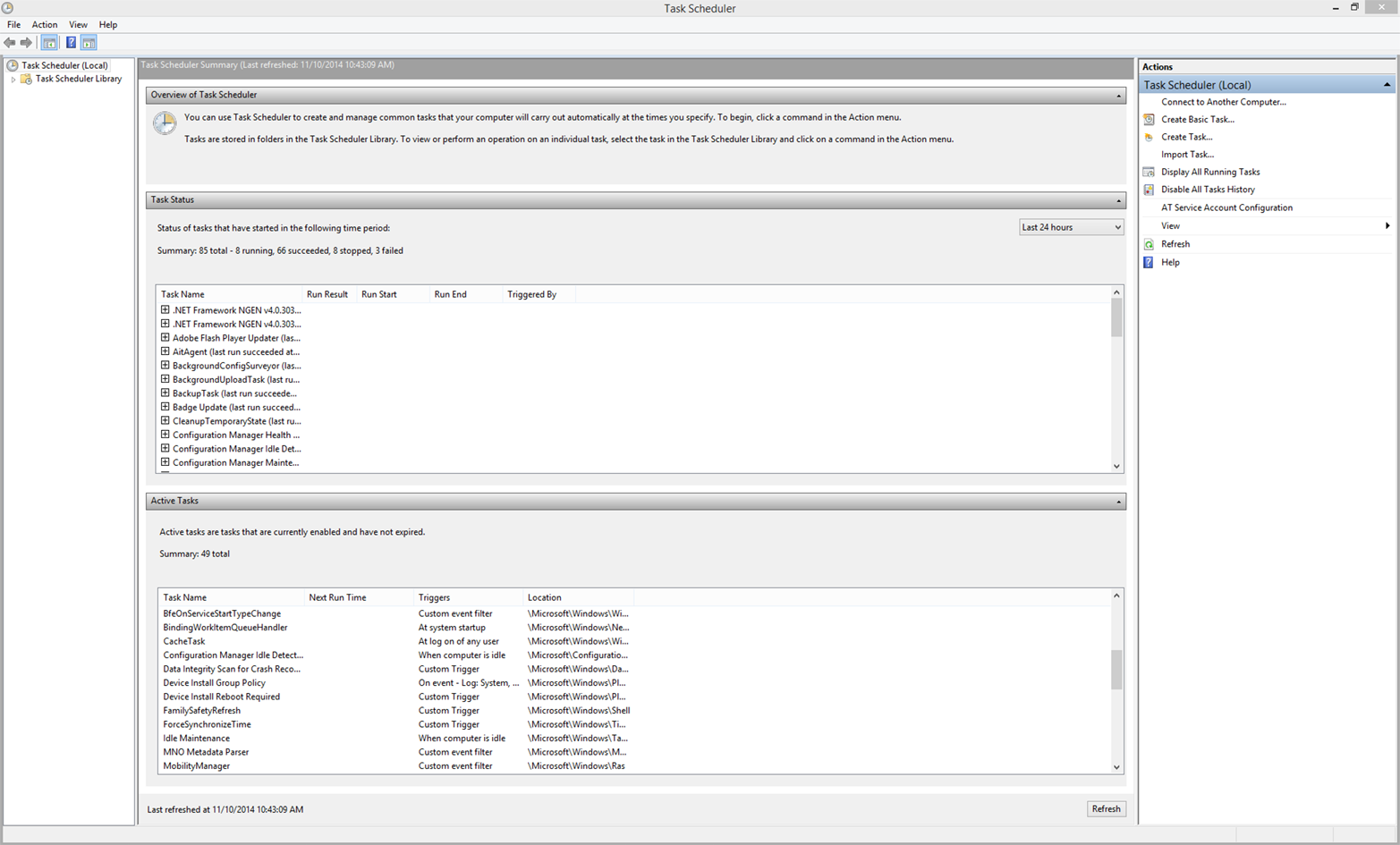Click the Disable All Tasks History icon
The image size is (1400, 845).
pyautogui.click(x=1148, y=190)
